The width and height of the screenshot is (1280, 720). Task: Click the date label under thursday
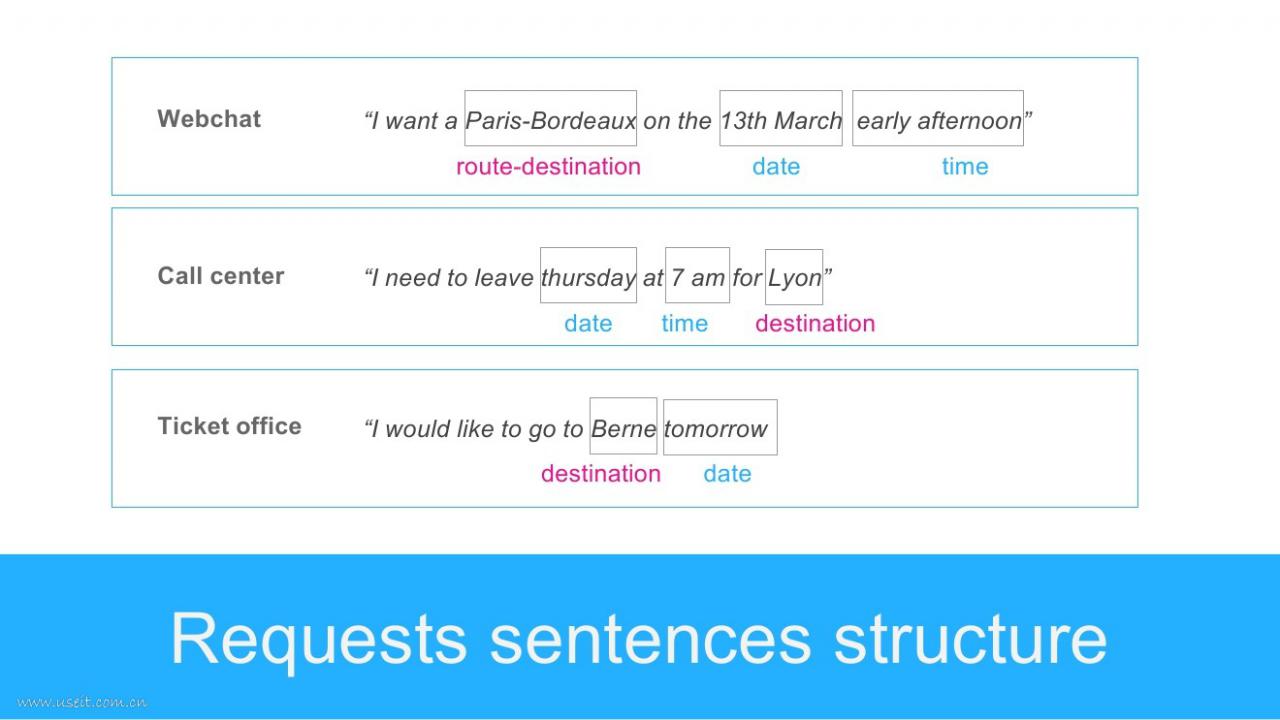pos(588,324)
